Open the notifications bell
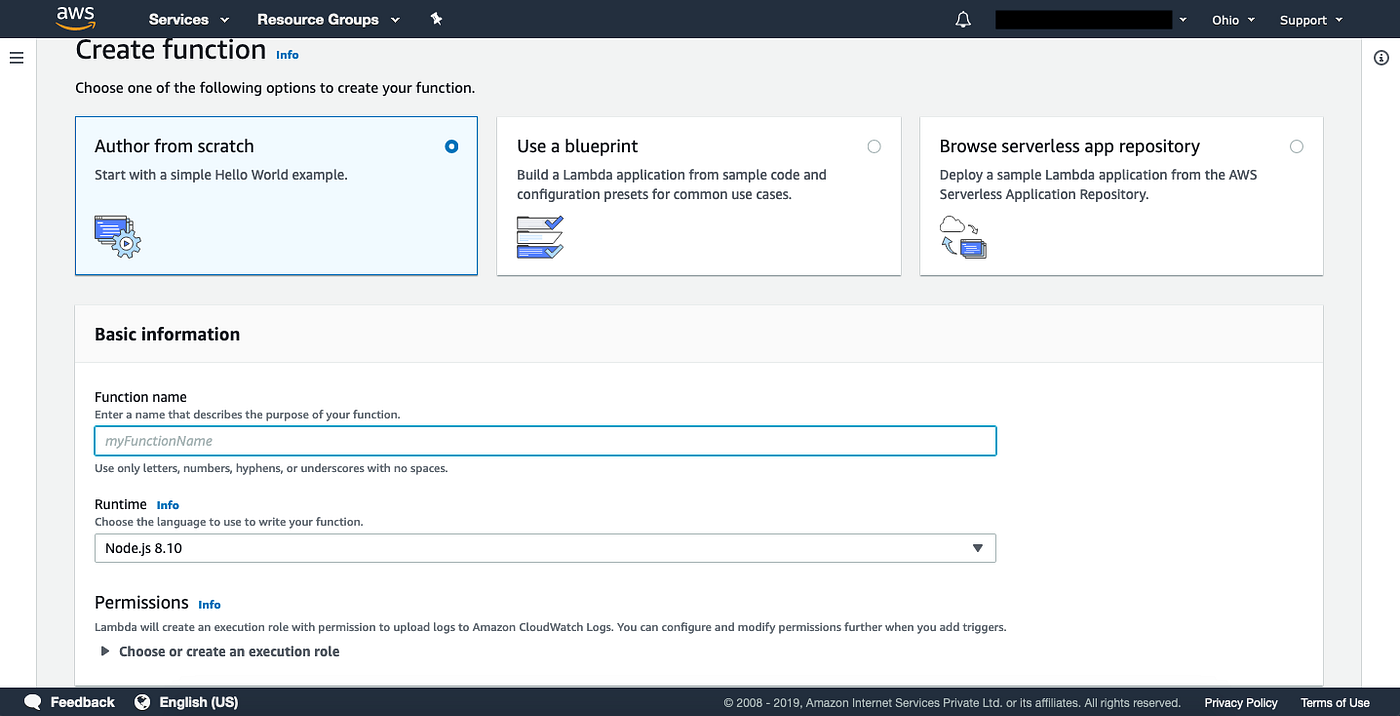 [x=963, y=19]
